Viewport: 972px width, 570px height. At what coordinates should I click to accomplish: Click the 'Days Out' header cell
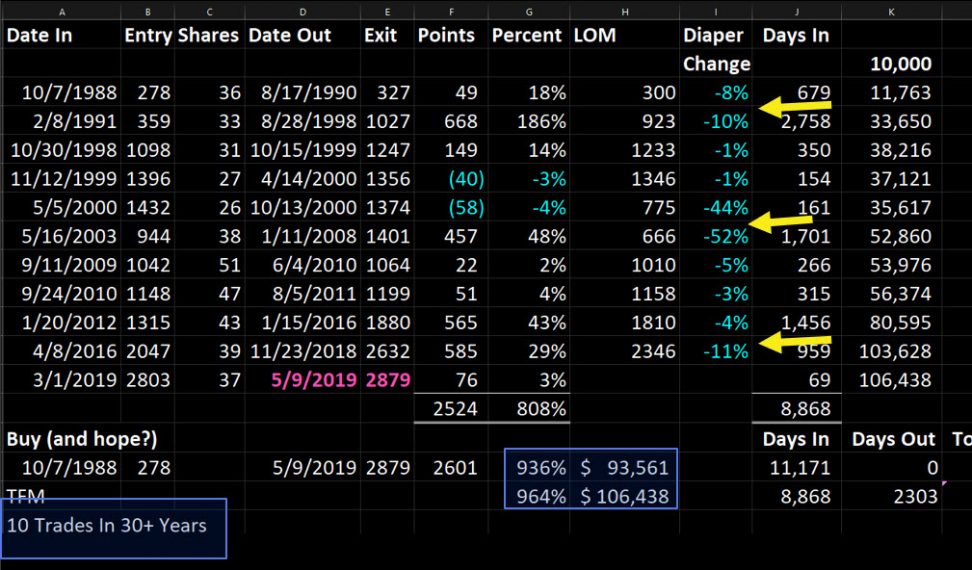click(891, 439)
